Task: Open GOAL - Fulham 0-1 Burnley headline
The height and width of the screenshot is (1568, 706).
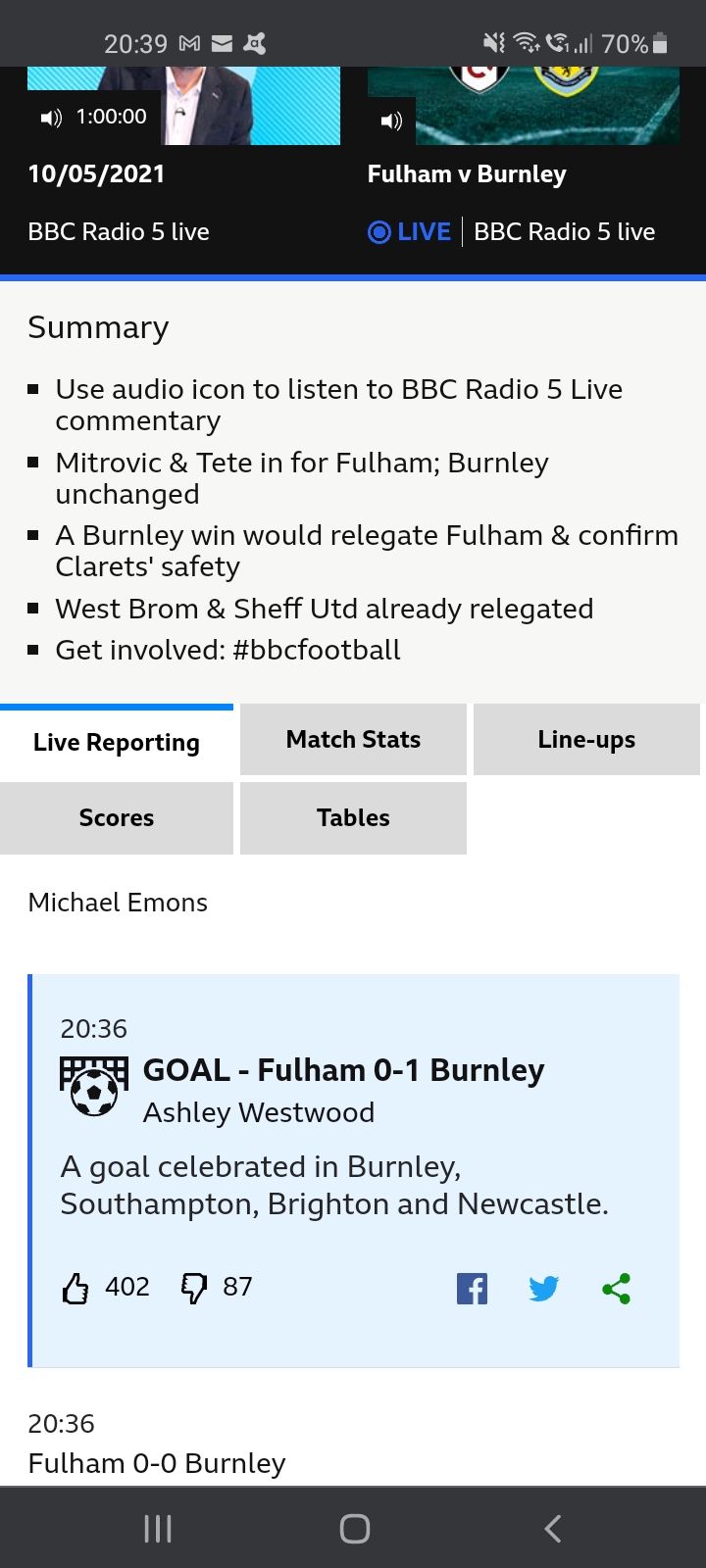Action: point(343,1070)
